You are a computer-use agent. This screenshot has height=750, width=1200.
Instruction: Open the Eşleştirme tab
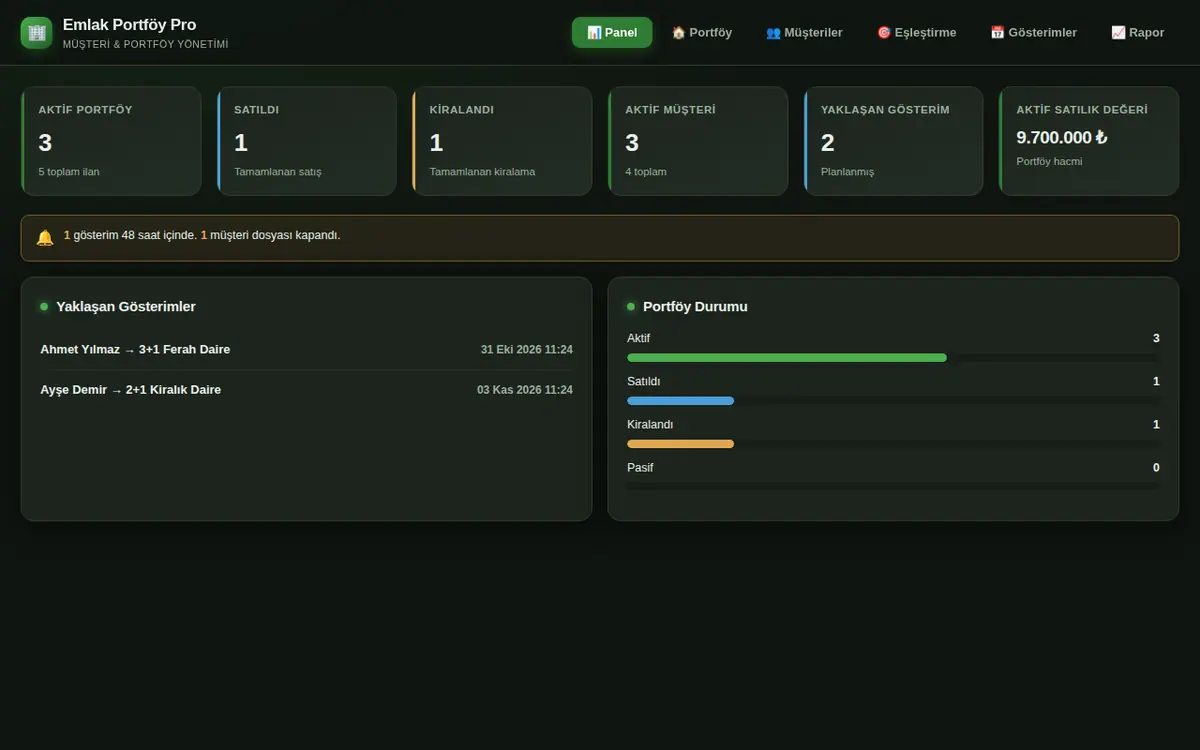tap(916, 33)
